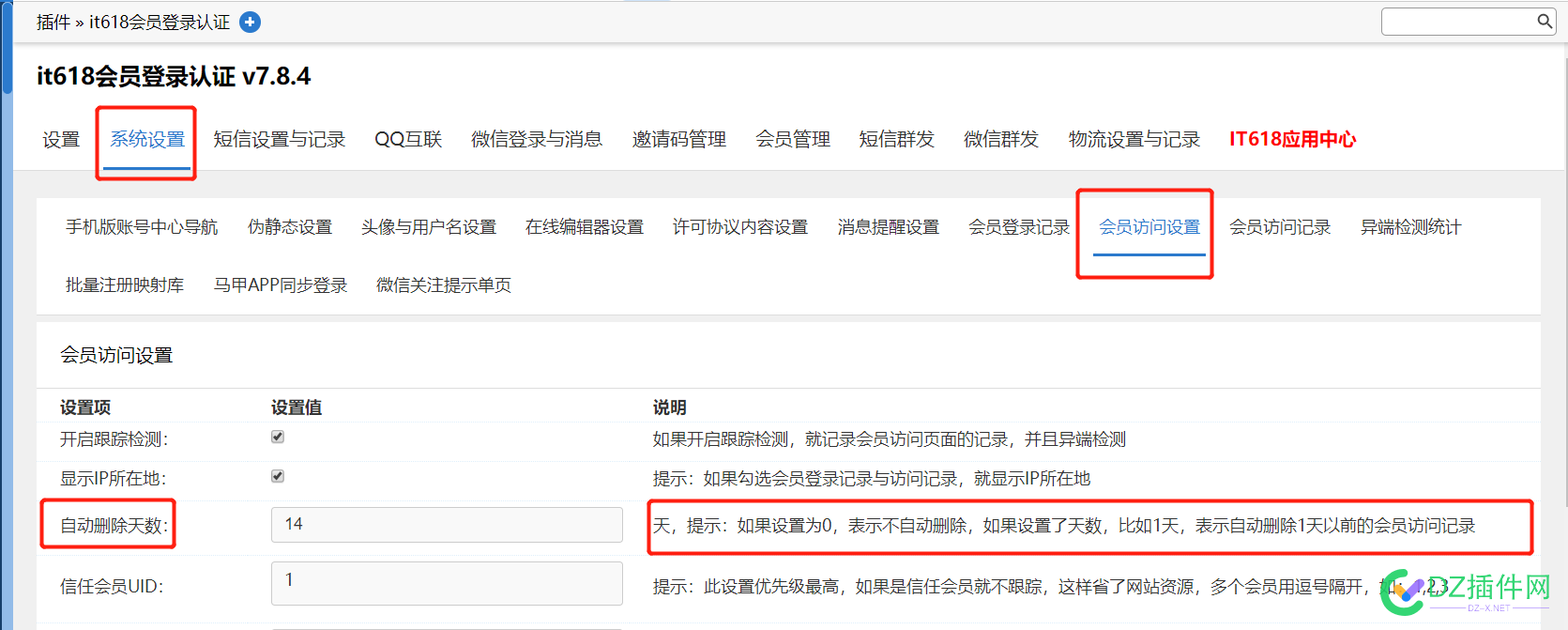This screenshot has width=1568, height=630.
Task: Open the 短信设置与记录 tab
Action: click(x=280, y=140)
